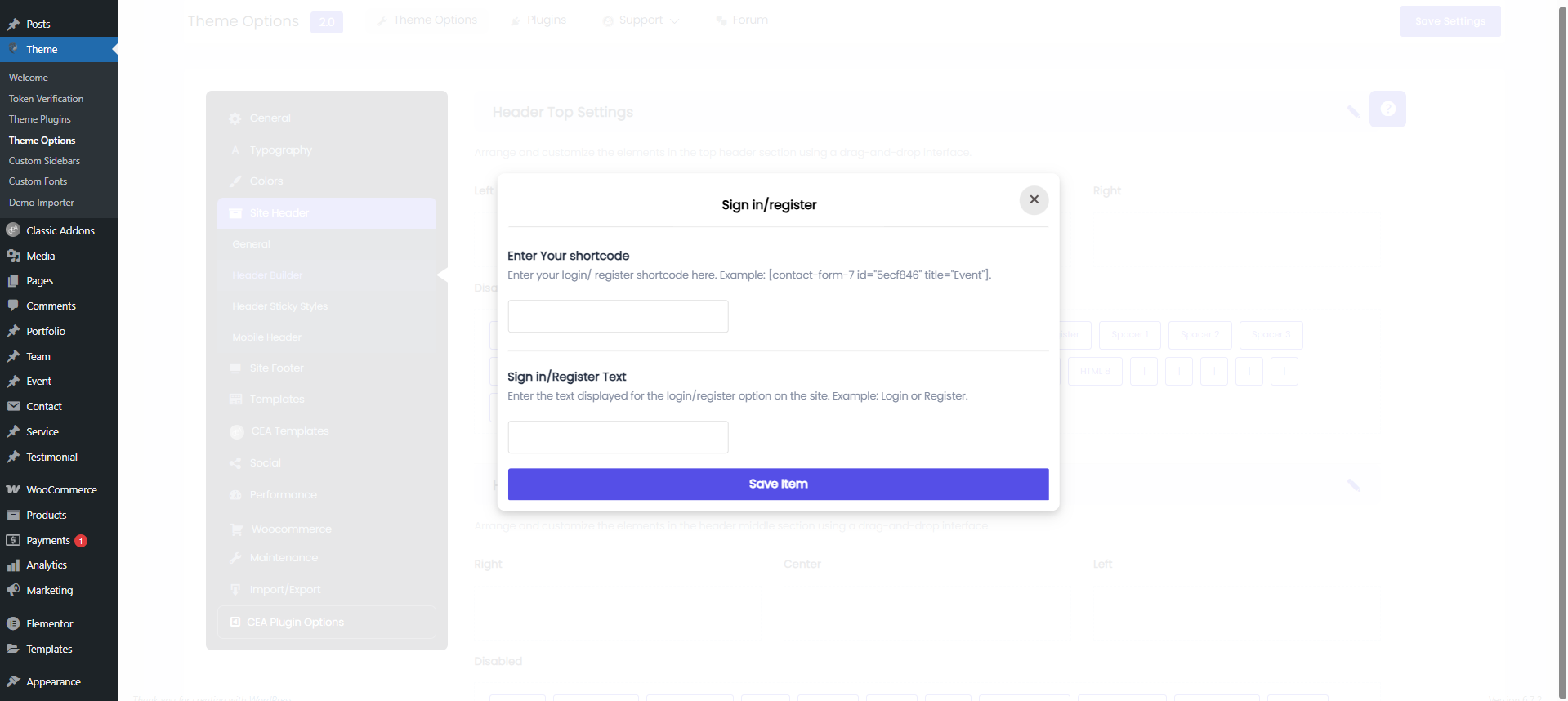Open the Elementor menu icon

13,623
